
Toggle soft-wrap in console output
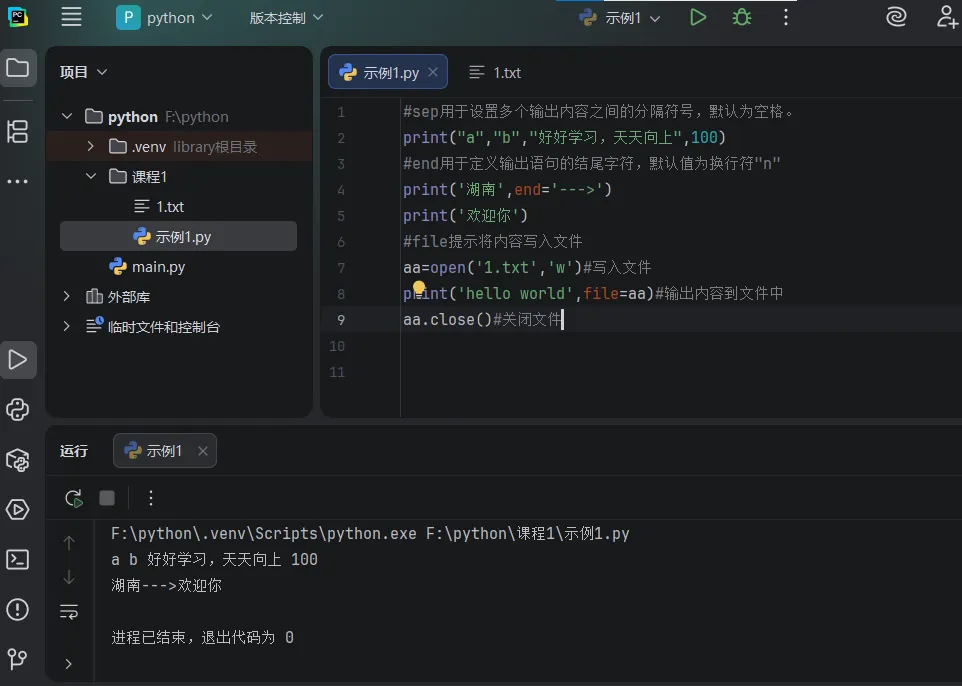tap(69, 612)
